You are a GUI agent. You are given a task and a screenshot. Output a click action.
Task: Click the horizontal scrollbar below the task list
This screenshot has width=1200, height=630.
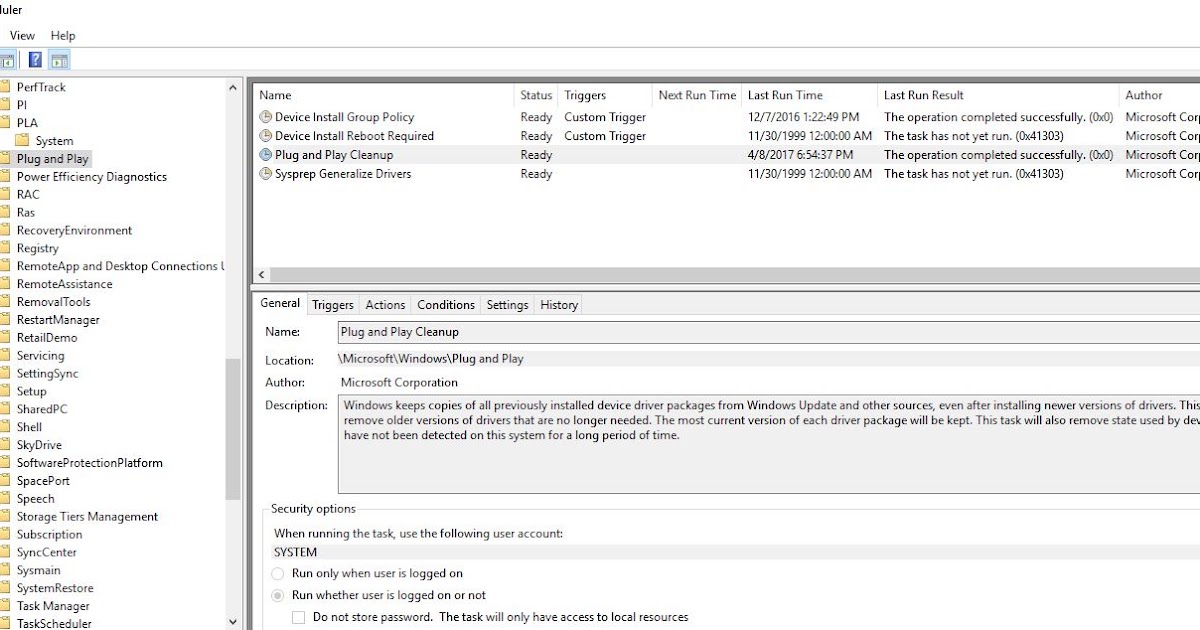[700, 274]
